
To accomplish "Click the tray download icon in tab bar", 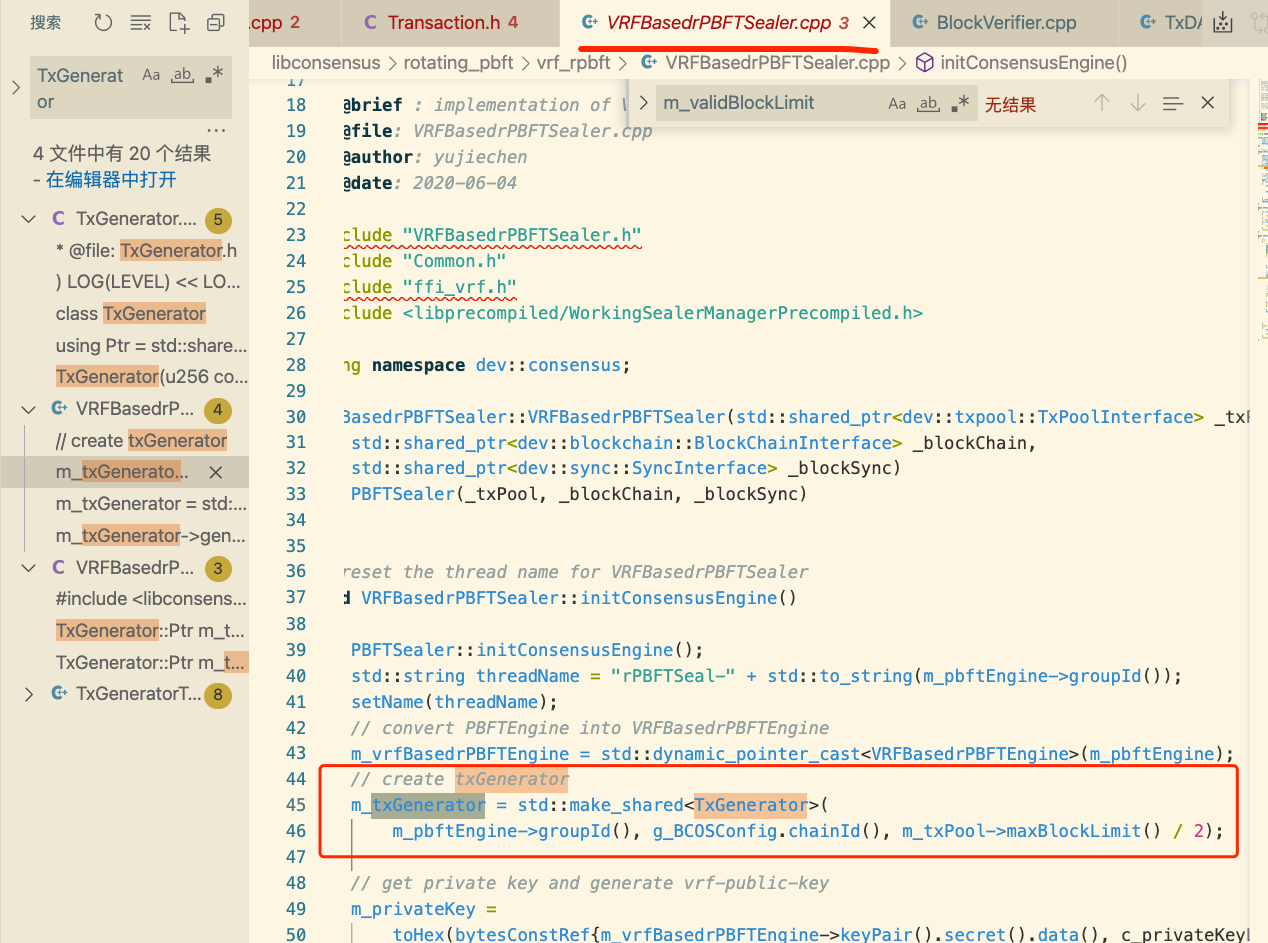I will (x=1222, y=22).
